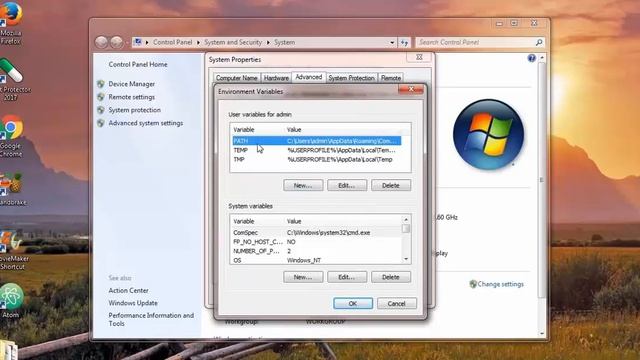
Task: Open the Remote tab
Action: (x=391, y=78)
